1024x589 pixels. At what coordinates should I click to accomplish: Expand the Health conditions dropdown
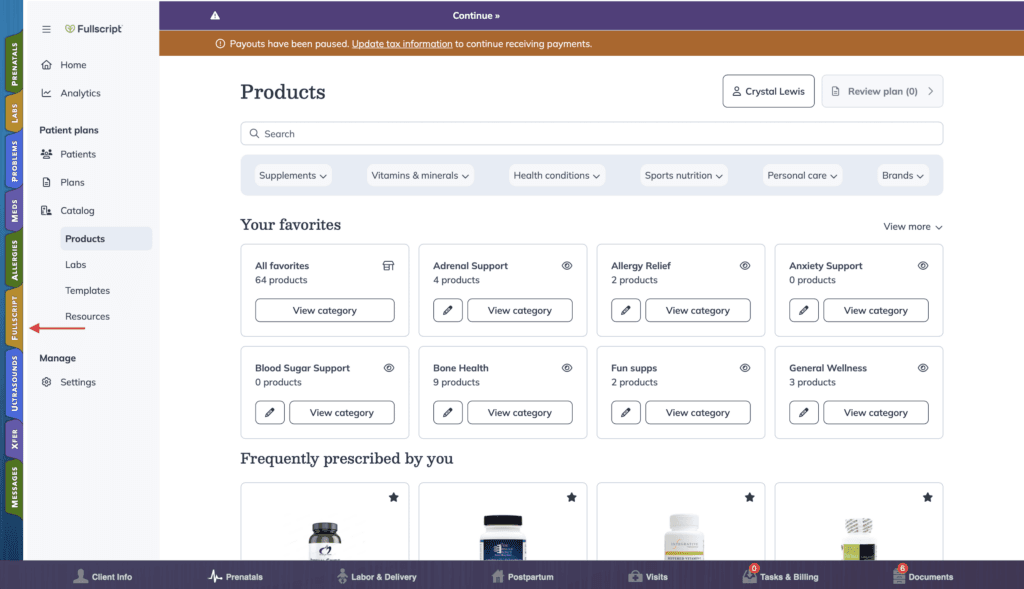click(556, 176)
